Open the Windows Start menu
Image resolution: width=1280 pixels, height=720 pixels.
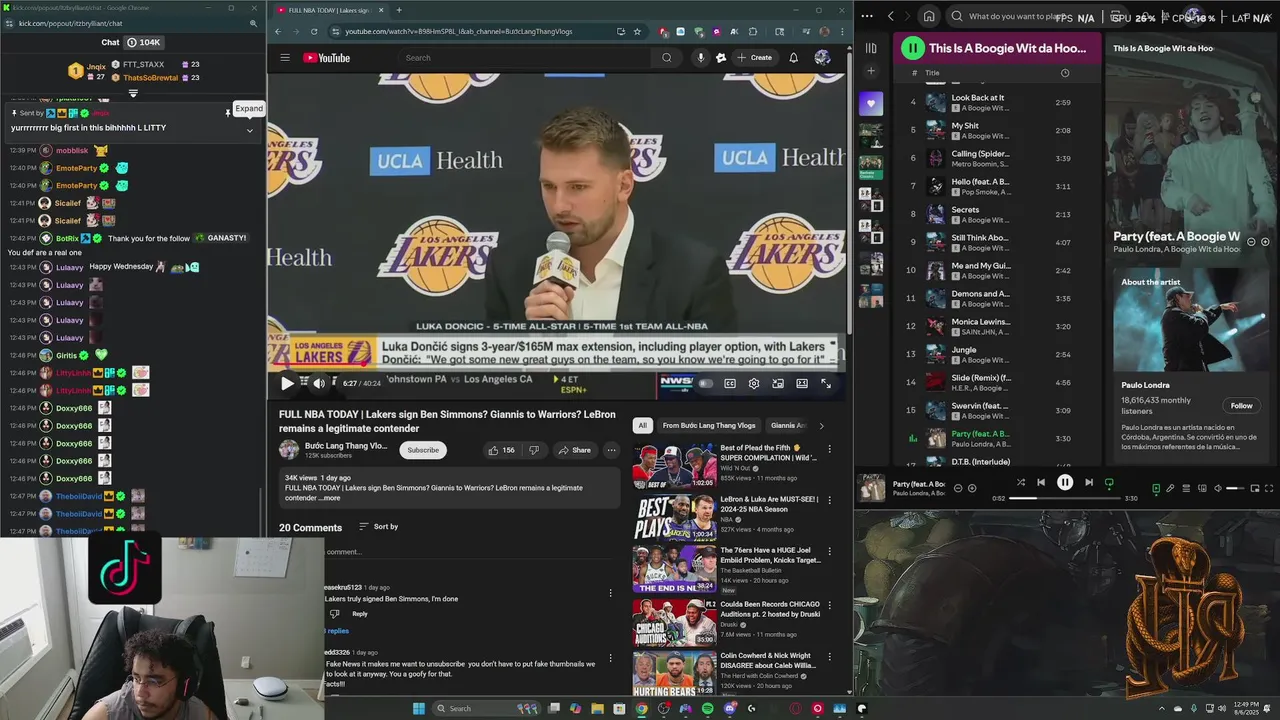[x=419, y=708]
